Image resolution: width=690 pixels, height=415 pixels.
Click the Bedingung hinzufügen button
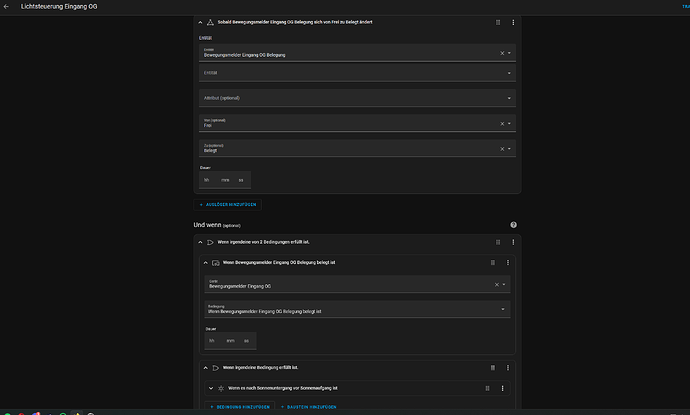(x=240, y=407)
